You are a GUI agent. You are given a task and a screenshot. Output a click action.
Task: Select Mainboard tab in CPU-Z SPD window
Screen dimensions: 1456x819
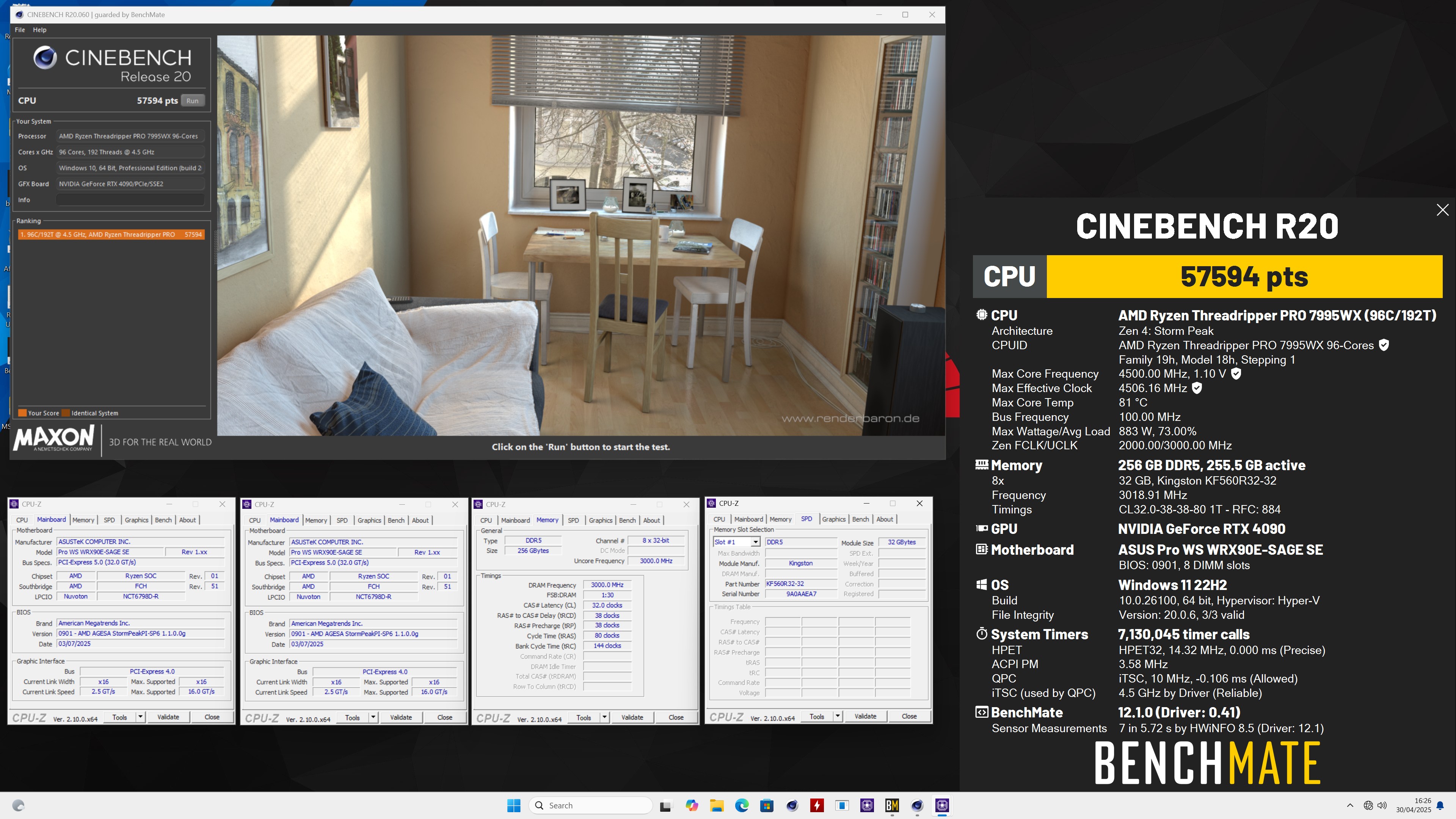click(x=748, y=519)
